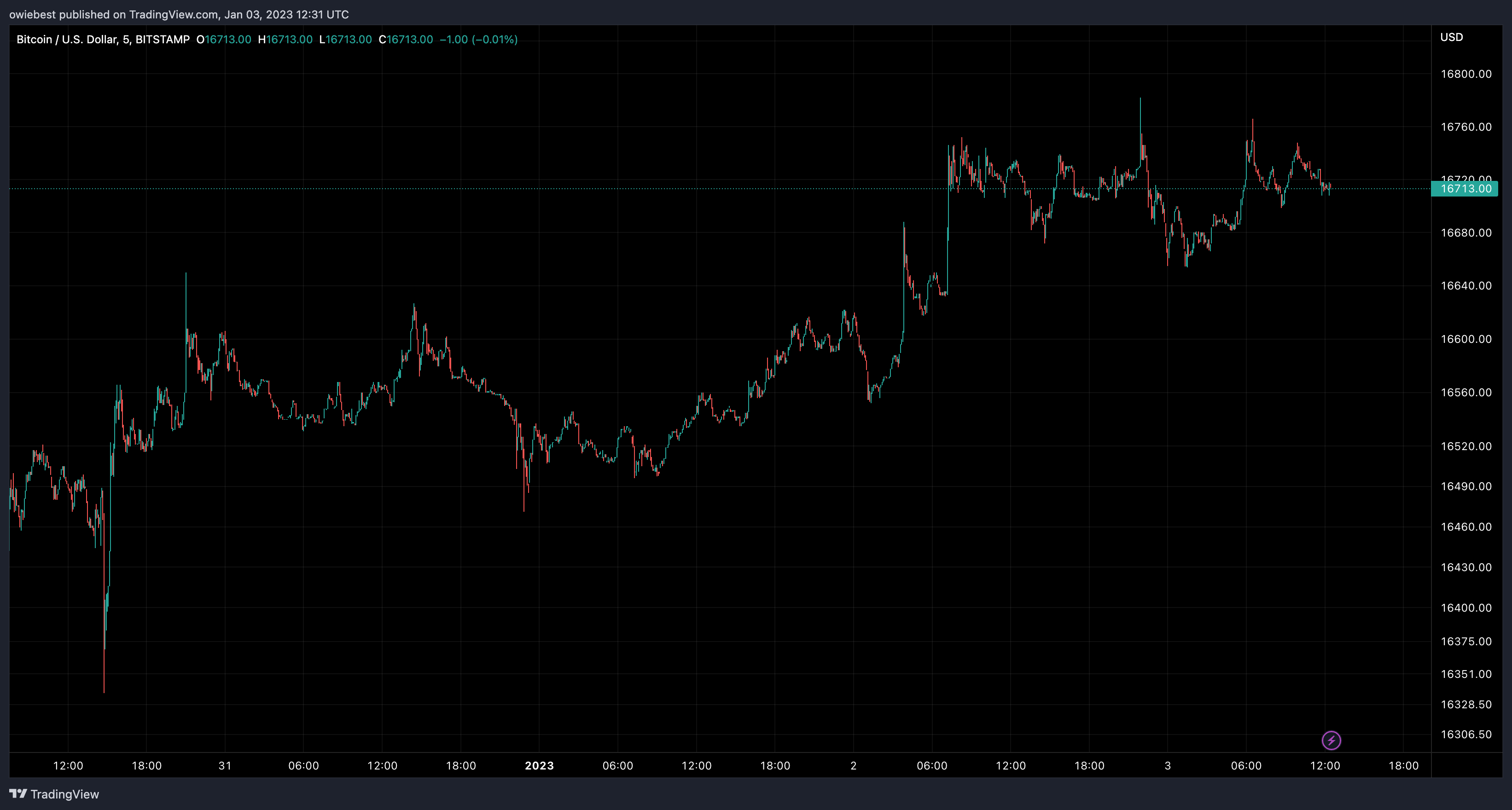Select the 16800.00 price axis label
The image size is (1512, 810).
[x=1465, y=74]
